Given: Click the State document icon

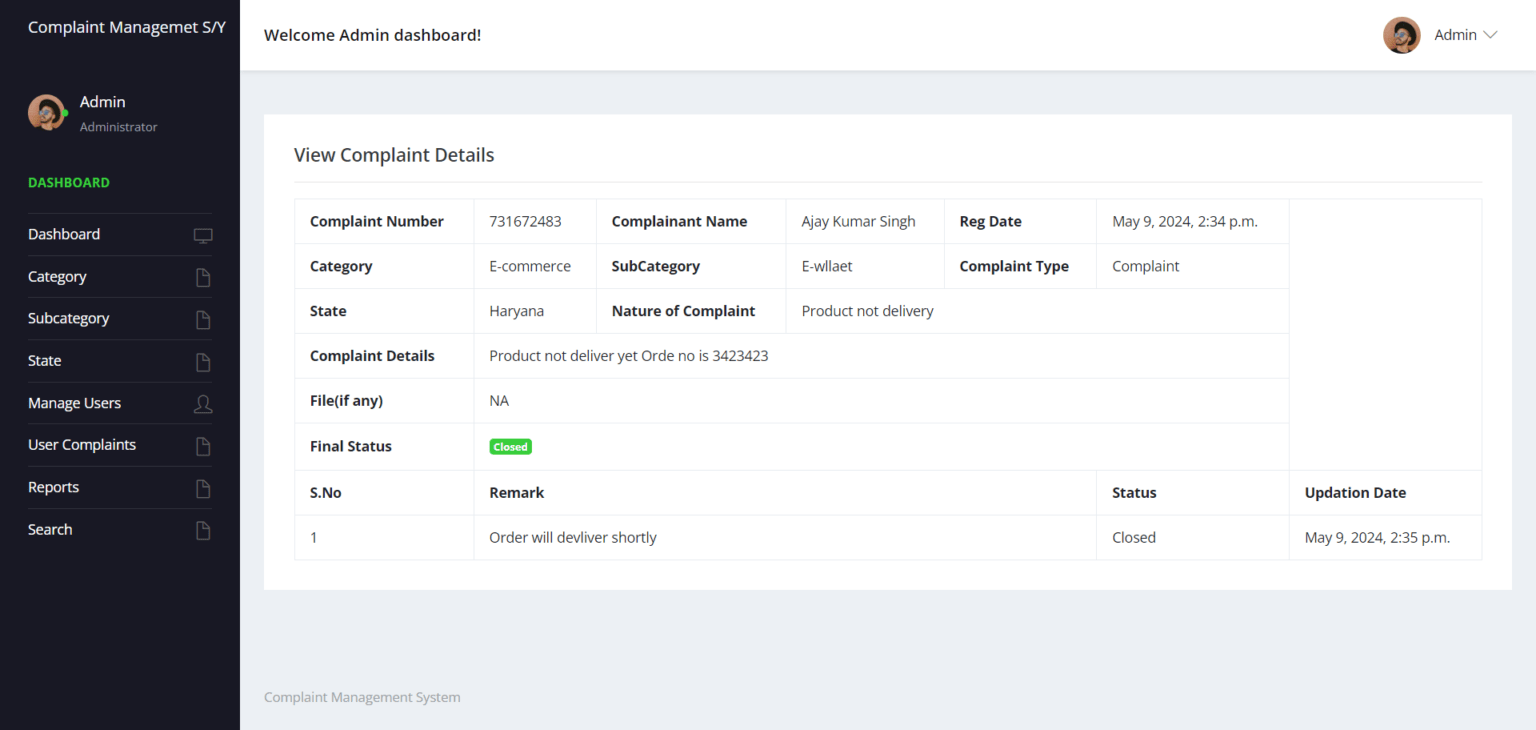Looking at the screenshot, I should 203,360.
